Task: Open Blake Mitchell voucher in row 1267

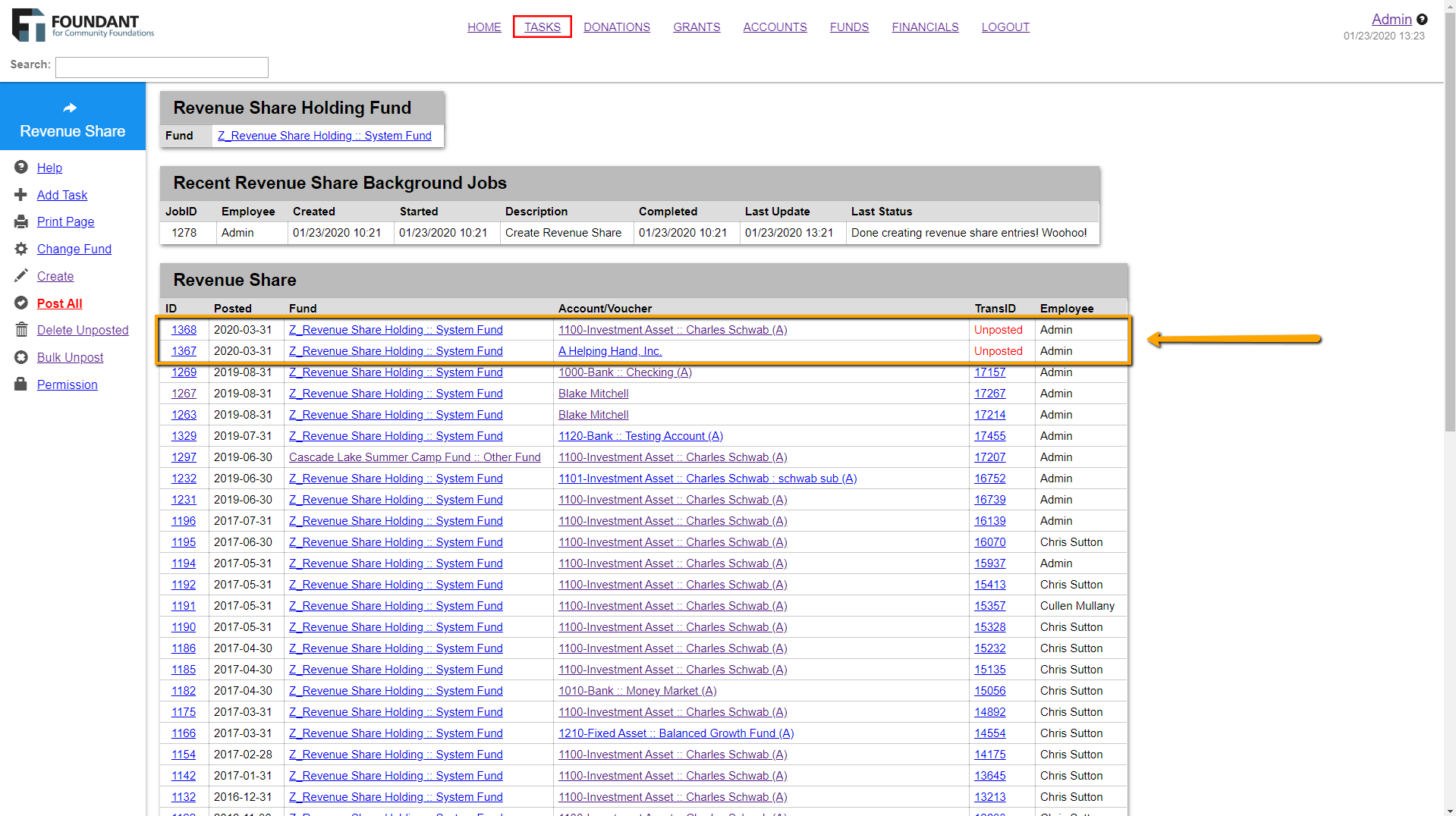Action: pyautogui.click(x=593, y=394)
